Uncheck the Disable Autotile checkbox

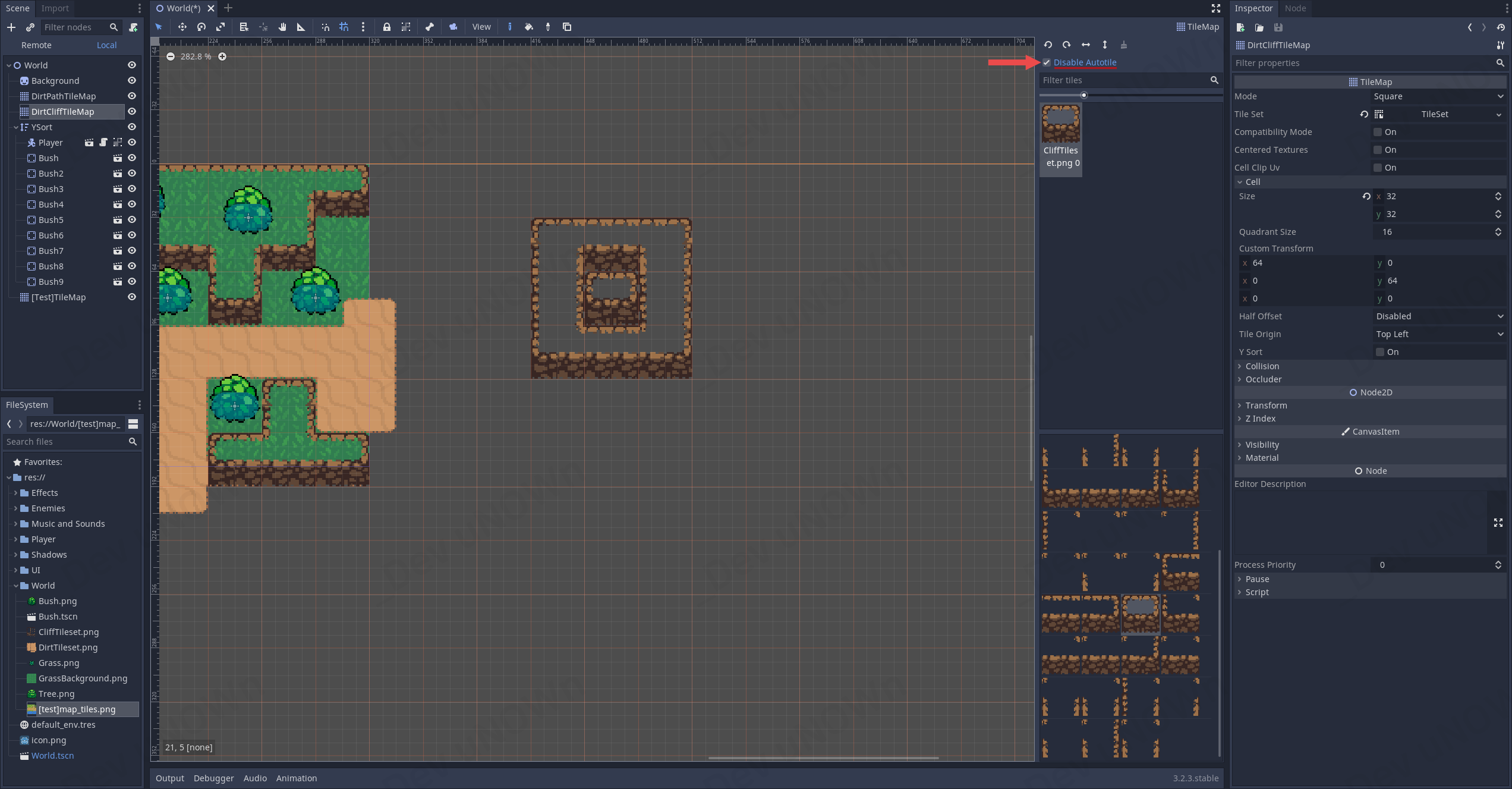point(1047,62)
